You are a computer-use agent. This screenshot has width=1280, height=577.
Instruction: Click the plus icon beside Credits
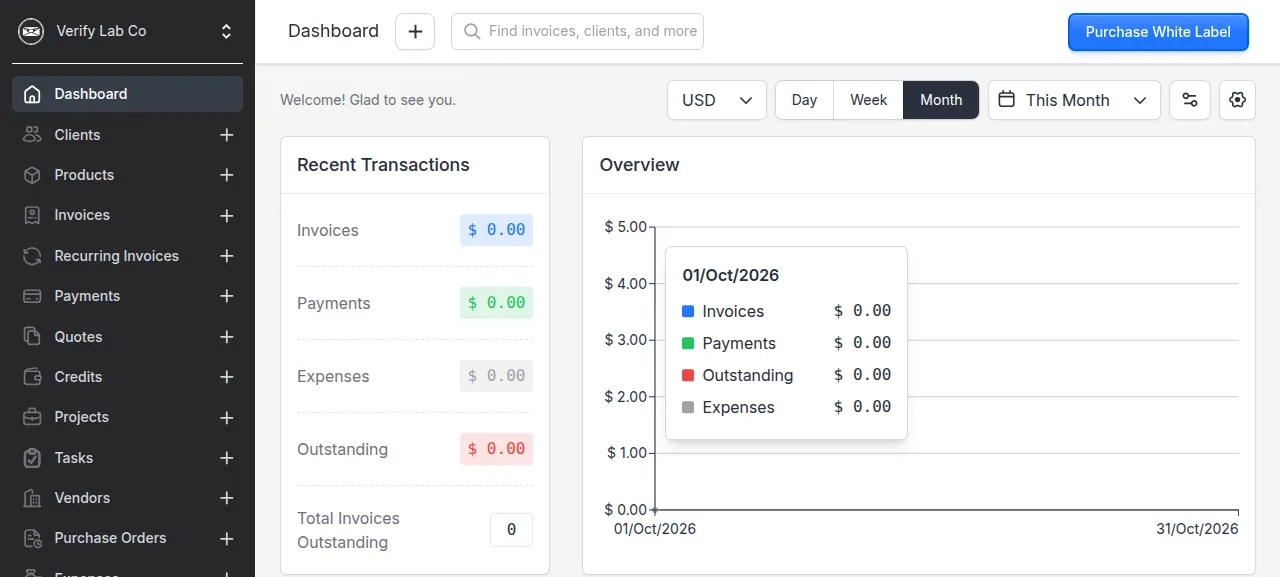(227, 377)
